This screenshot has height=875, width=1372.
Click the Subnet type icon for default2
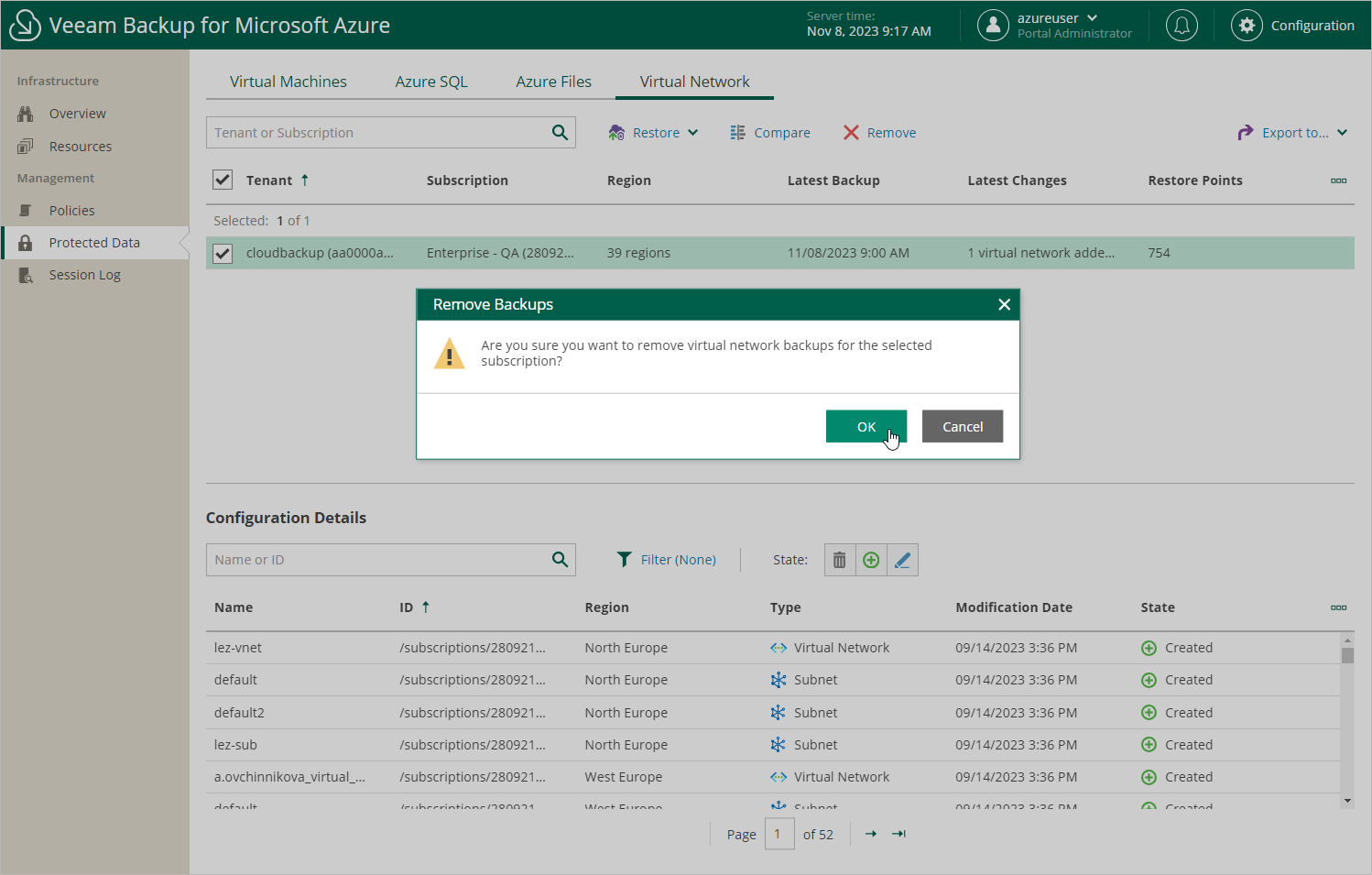tap(779, 713)
